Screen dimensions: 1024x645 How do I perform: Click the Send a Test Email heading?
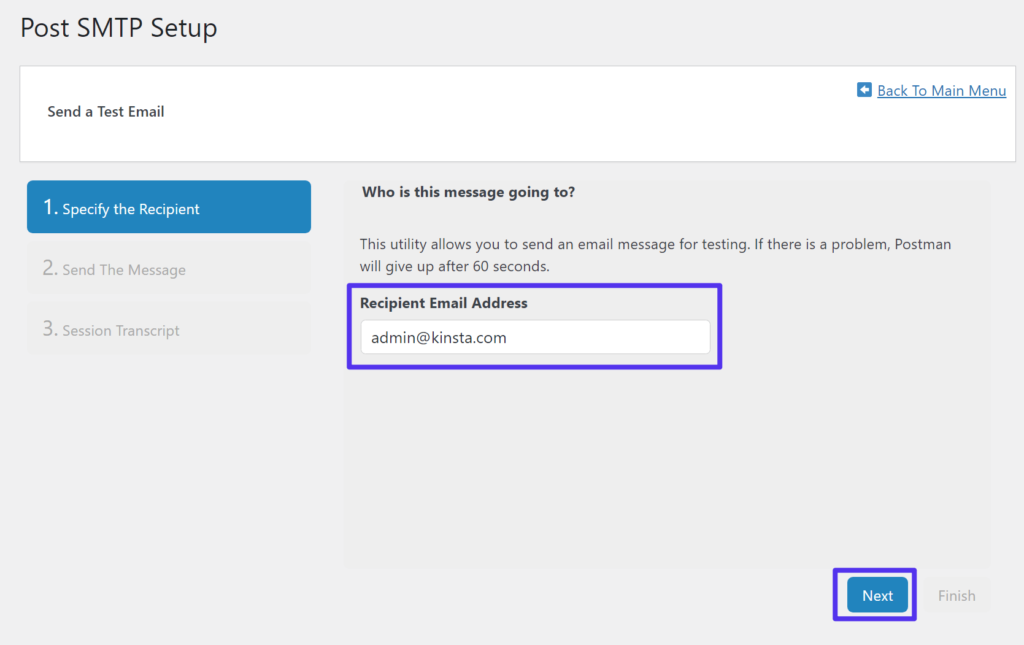pyautogui.click(x=106, y=112)
